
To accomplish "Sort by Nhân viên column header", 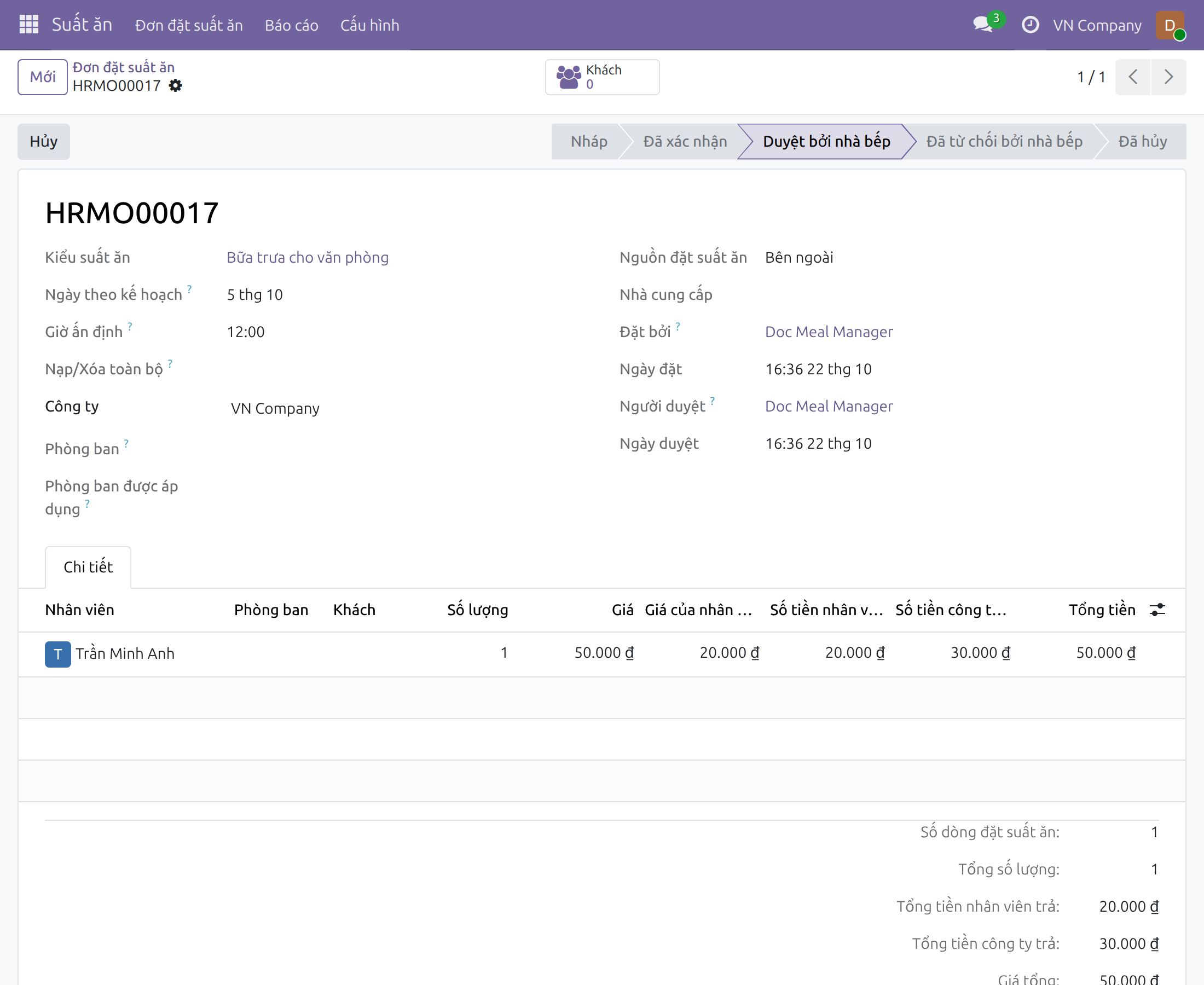I will (79, 610).
